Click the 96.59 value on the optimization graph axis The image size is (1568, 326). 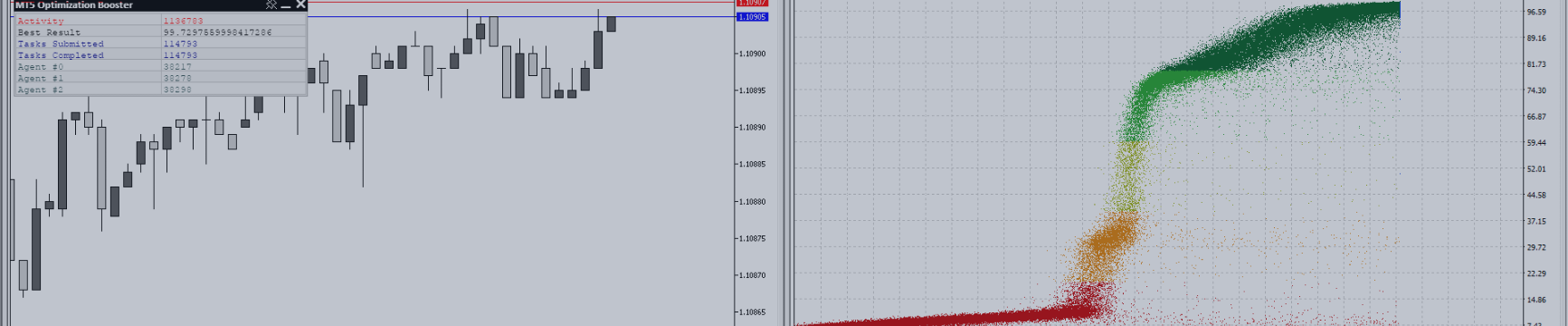1536,12
